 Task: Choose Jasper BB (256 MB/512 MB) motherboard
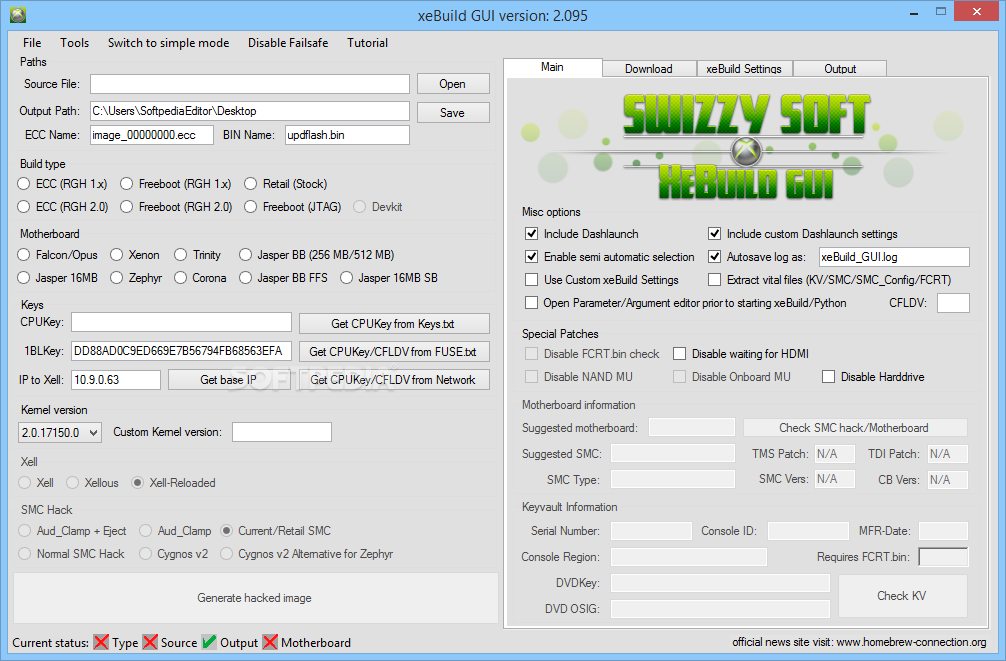pos(317,255)
